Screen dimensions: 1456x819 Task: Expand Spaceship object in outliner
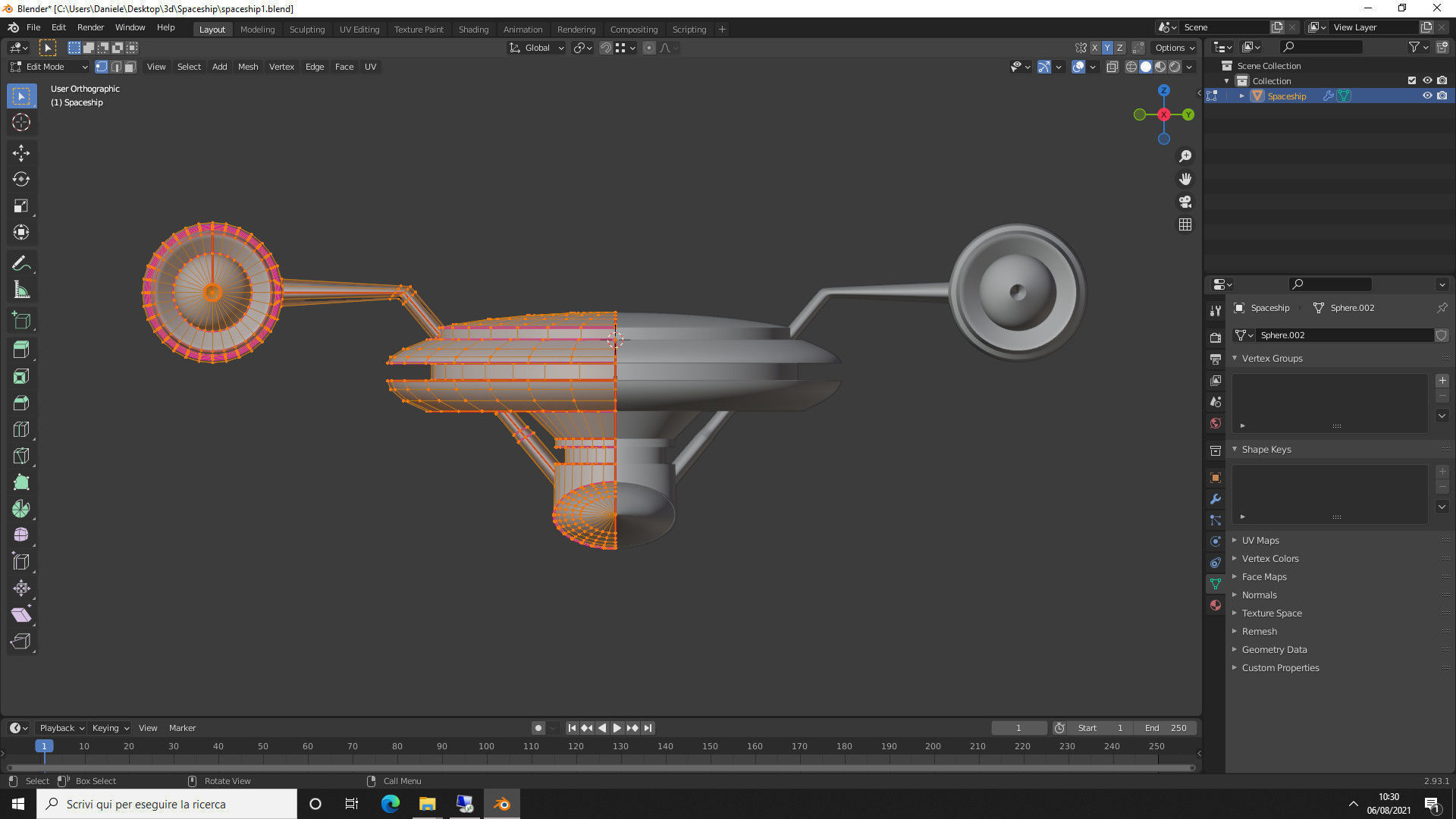1241,96
